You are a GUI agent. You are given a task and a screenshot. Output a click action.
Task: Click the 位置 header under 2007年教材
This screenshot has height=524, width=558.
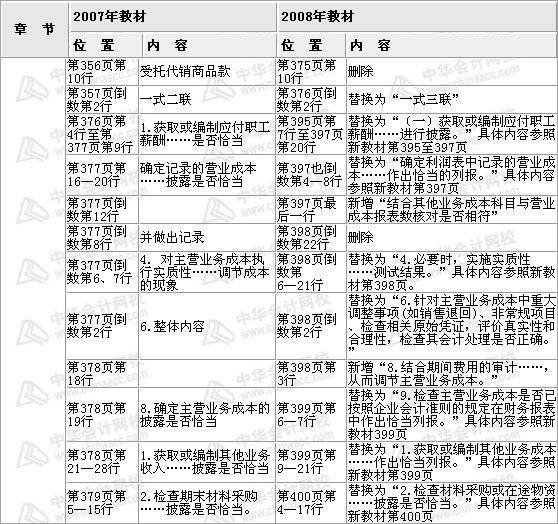[x=105, y=45]
